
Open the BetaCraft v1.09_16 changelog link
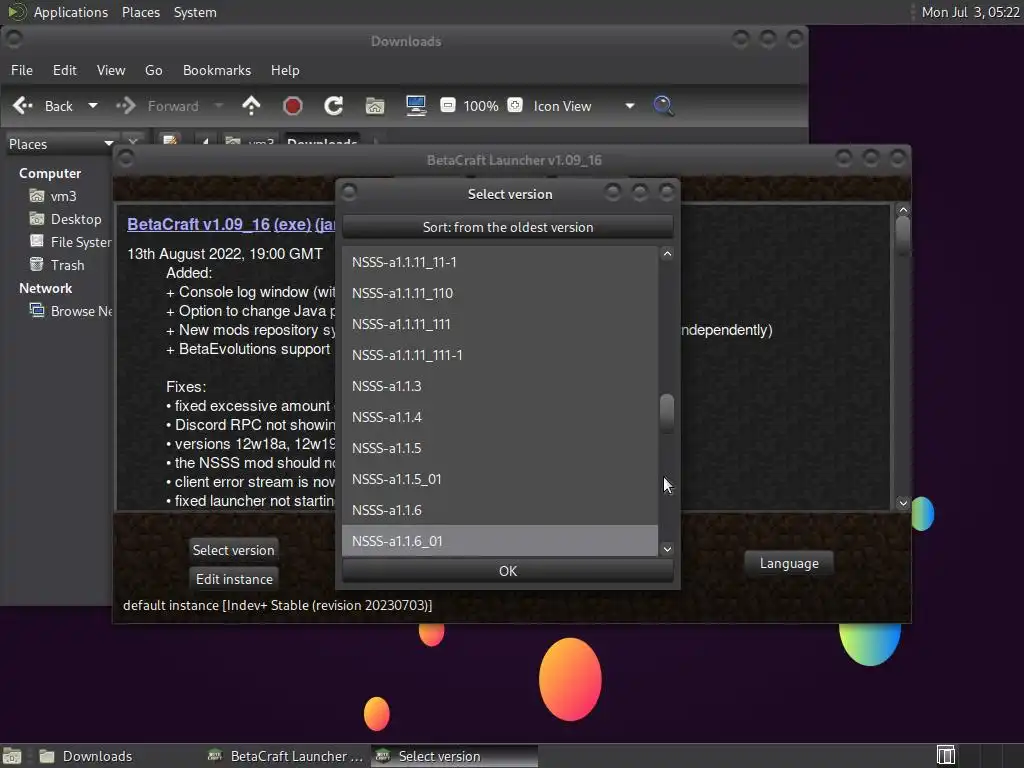(x=198, y=224)
